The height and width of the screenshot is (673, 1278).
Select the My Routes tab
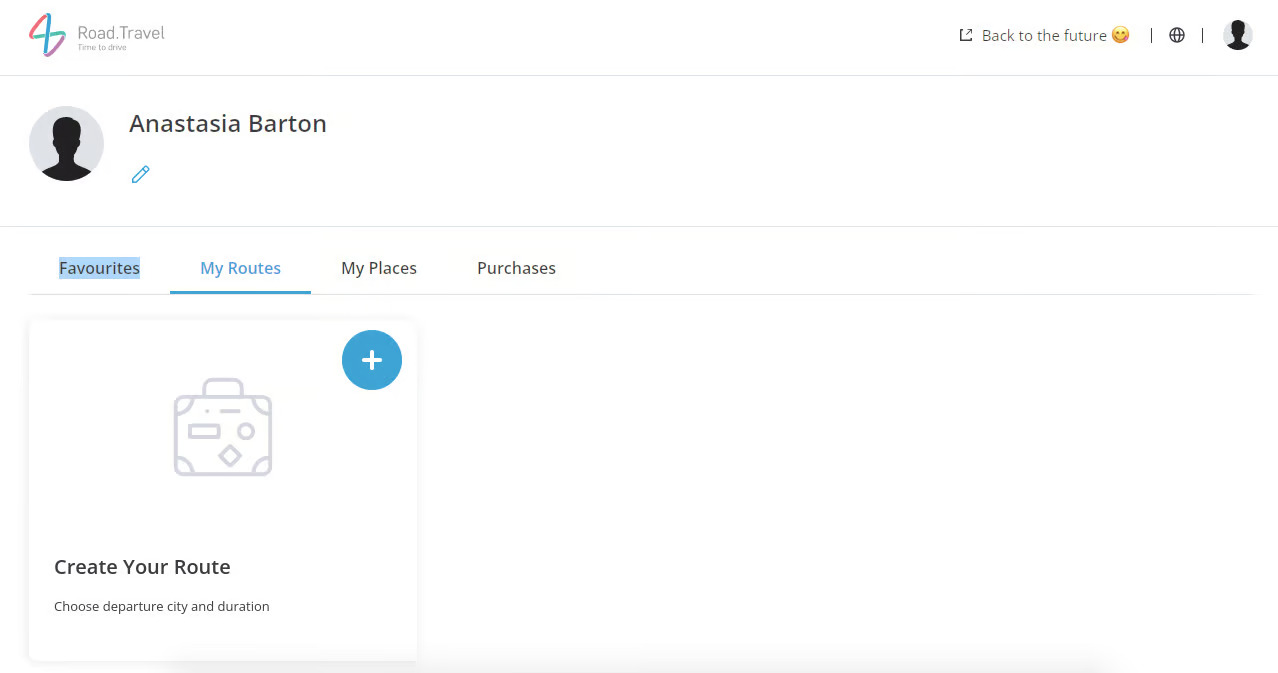pos(240,268)
